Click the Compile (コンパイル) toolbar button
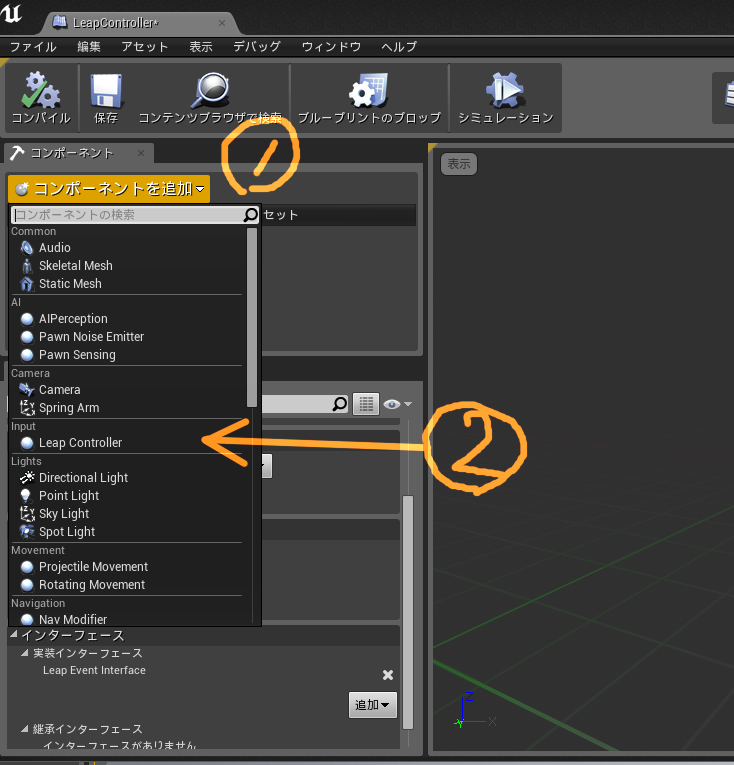The image size is (734, 765). (x=41, y=98)
